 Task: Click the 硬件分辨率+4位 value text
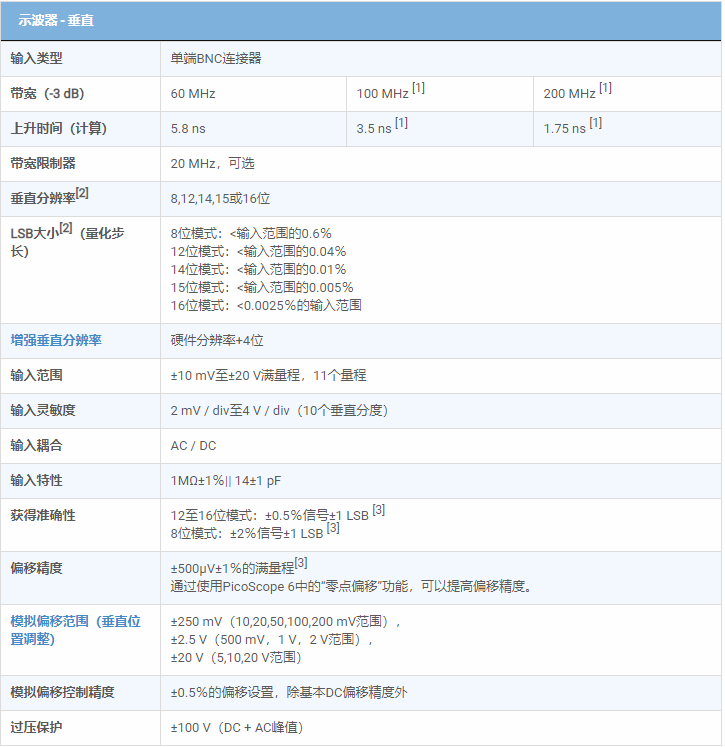(217, 341)
